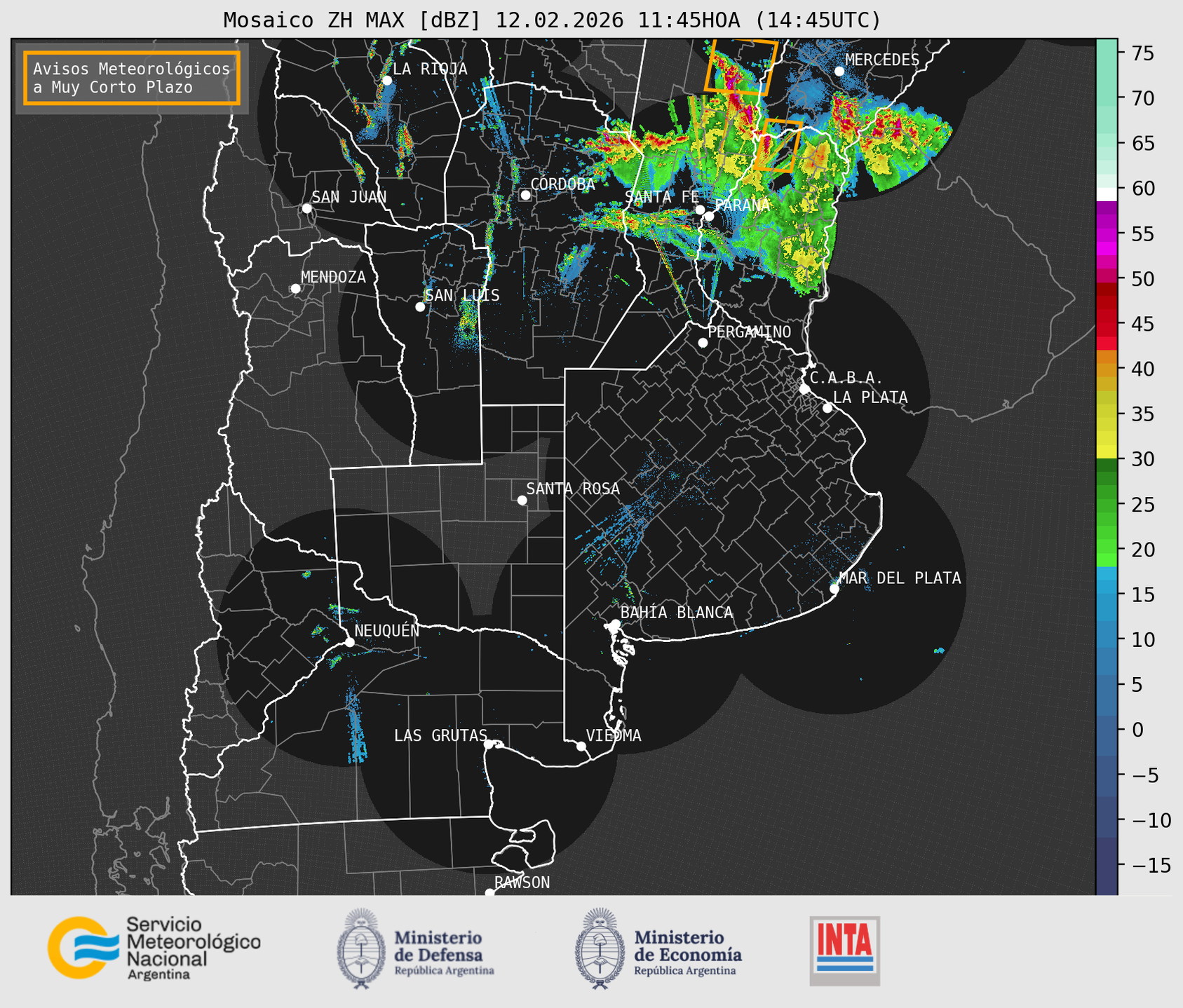This screenshot has height=1008, width=1183.
Task: Click the 0 dBZ colorbar label
Action: click(1137, 730)
